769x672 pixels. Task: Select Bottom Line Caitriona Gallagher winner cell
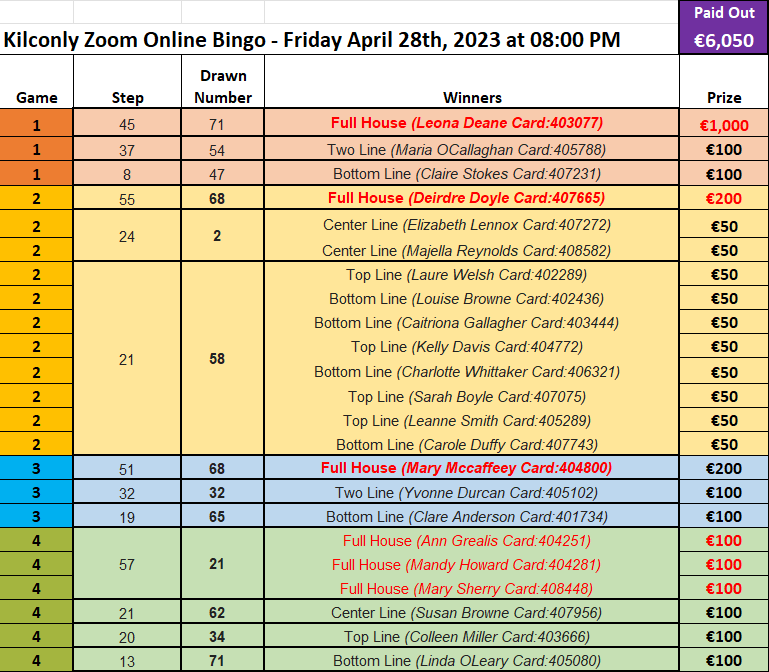click(472, 323)
